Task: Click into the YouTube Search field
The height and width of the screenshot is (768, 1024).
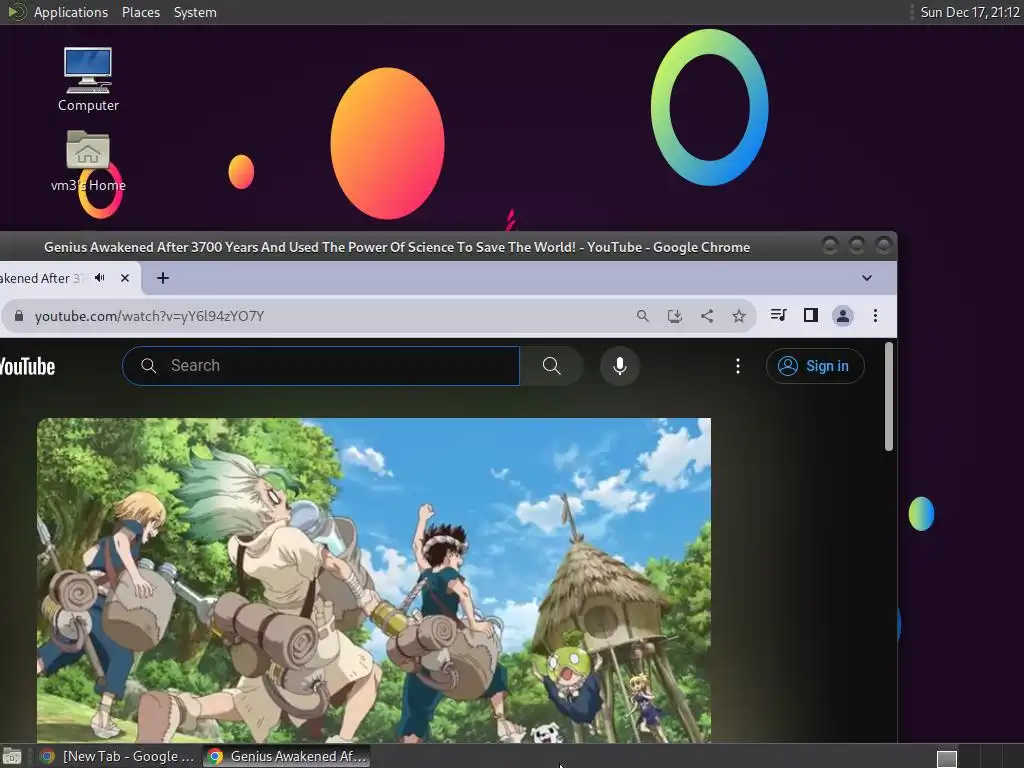Action: click(321, 366)
